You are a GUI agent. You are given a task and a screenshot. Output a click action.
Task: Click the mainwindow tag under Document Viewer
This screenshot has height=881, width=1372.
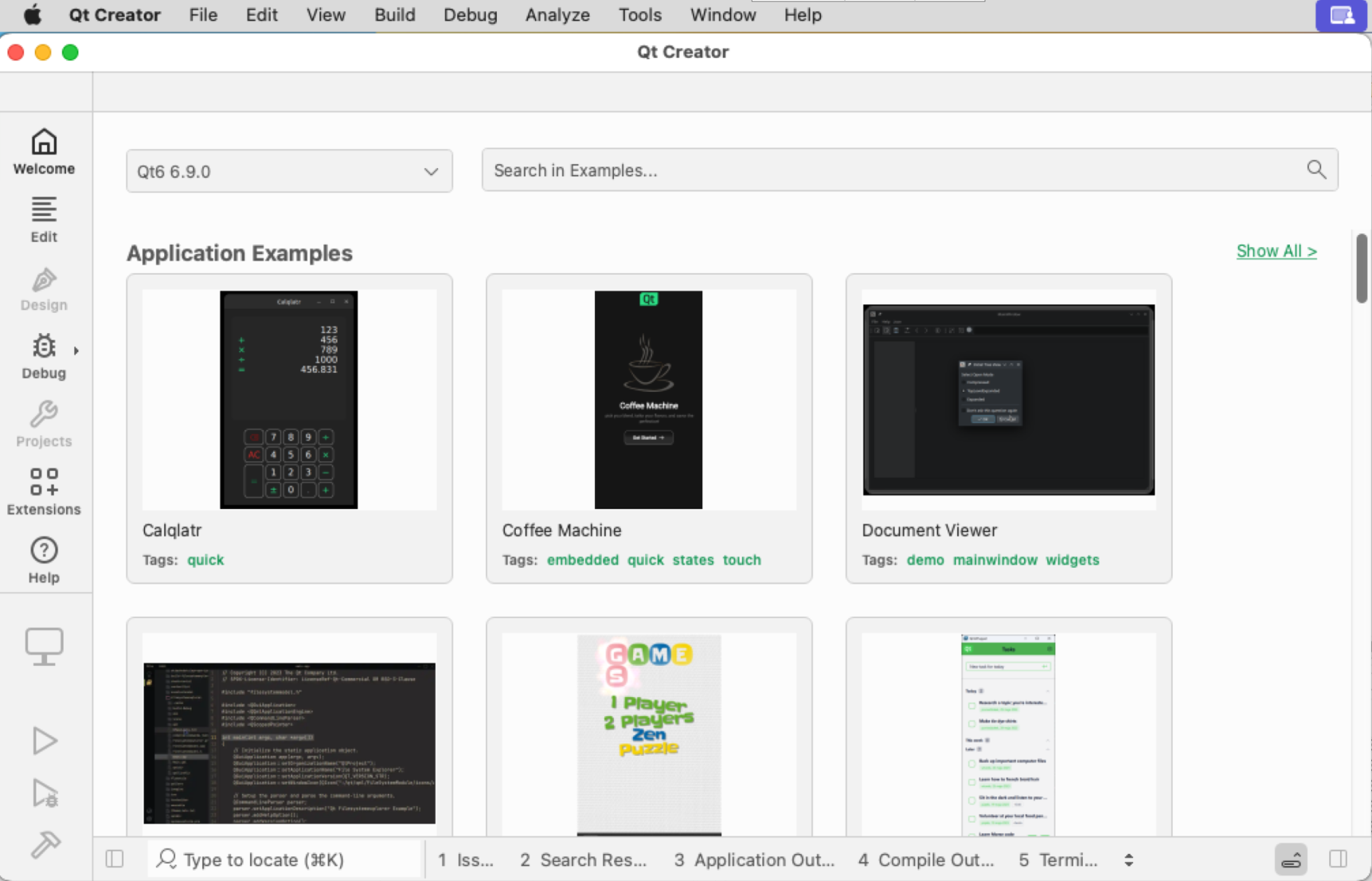(x=995, y=560)
